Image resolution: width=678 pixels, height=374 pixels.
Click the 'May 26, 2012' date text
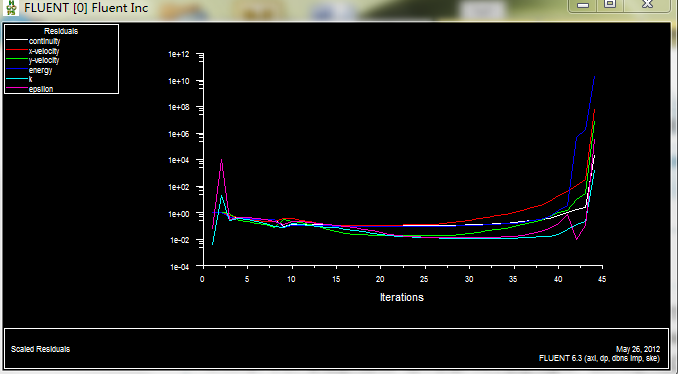638,349
